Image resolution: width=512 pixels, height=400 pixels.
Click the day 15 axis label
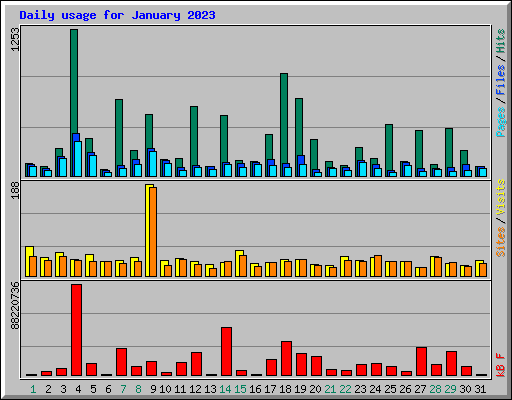240,389
